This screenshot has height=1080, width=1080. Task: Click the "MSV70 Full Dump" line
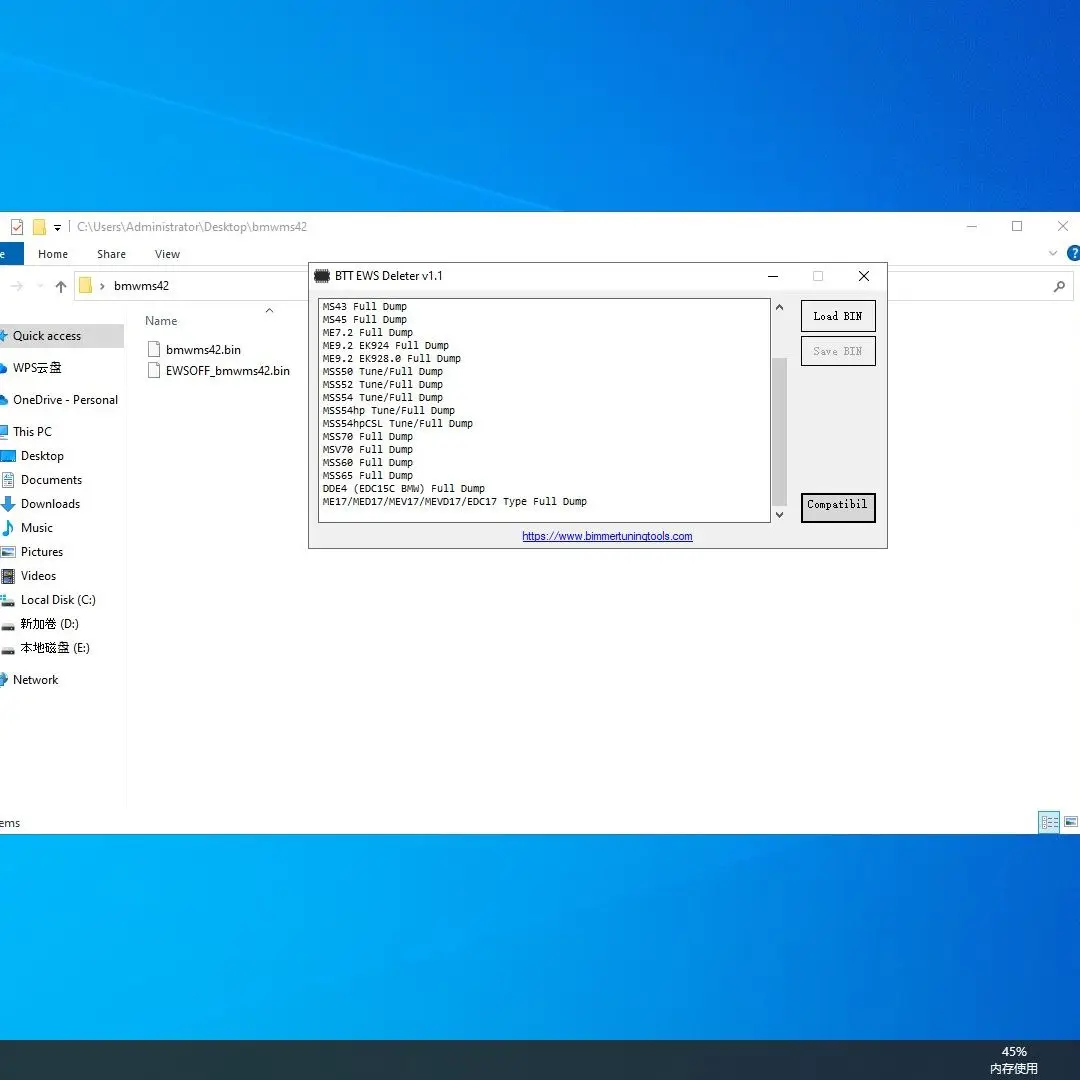click(368, 450)
